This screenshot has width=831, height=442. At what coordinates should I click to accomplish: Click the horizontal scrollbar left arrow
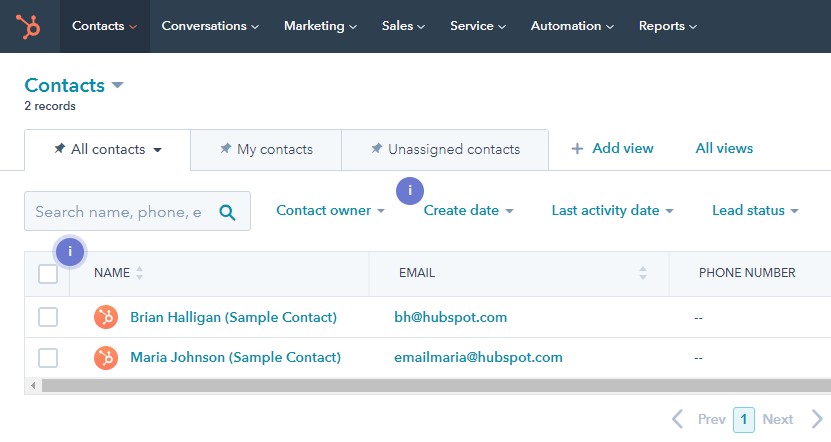(x=33, y=385)
